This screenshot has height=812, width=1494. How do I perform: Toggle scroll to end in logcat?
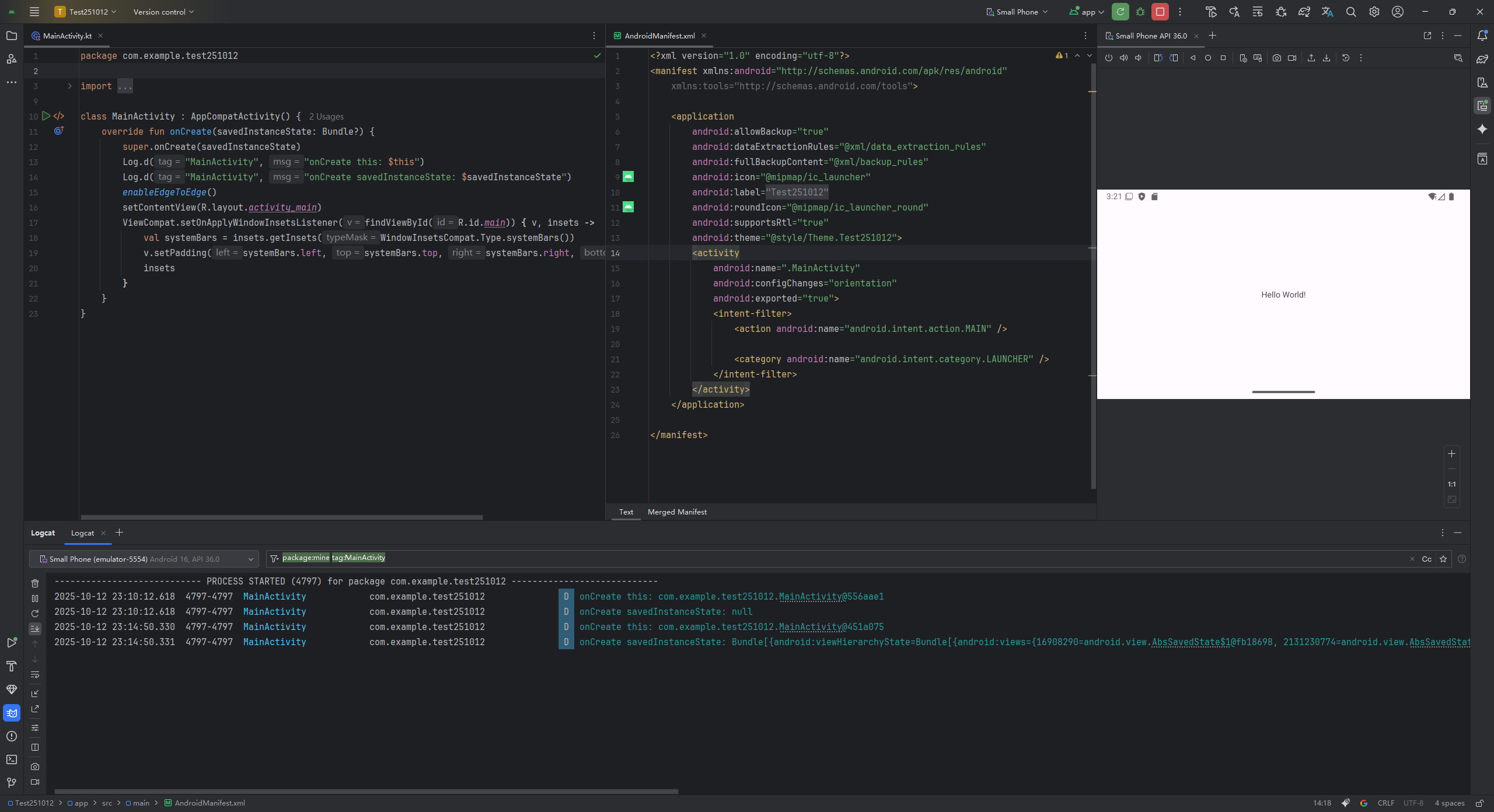tap(35, 629)
